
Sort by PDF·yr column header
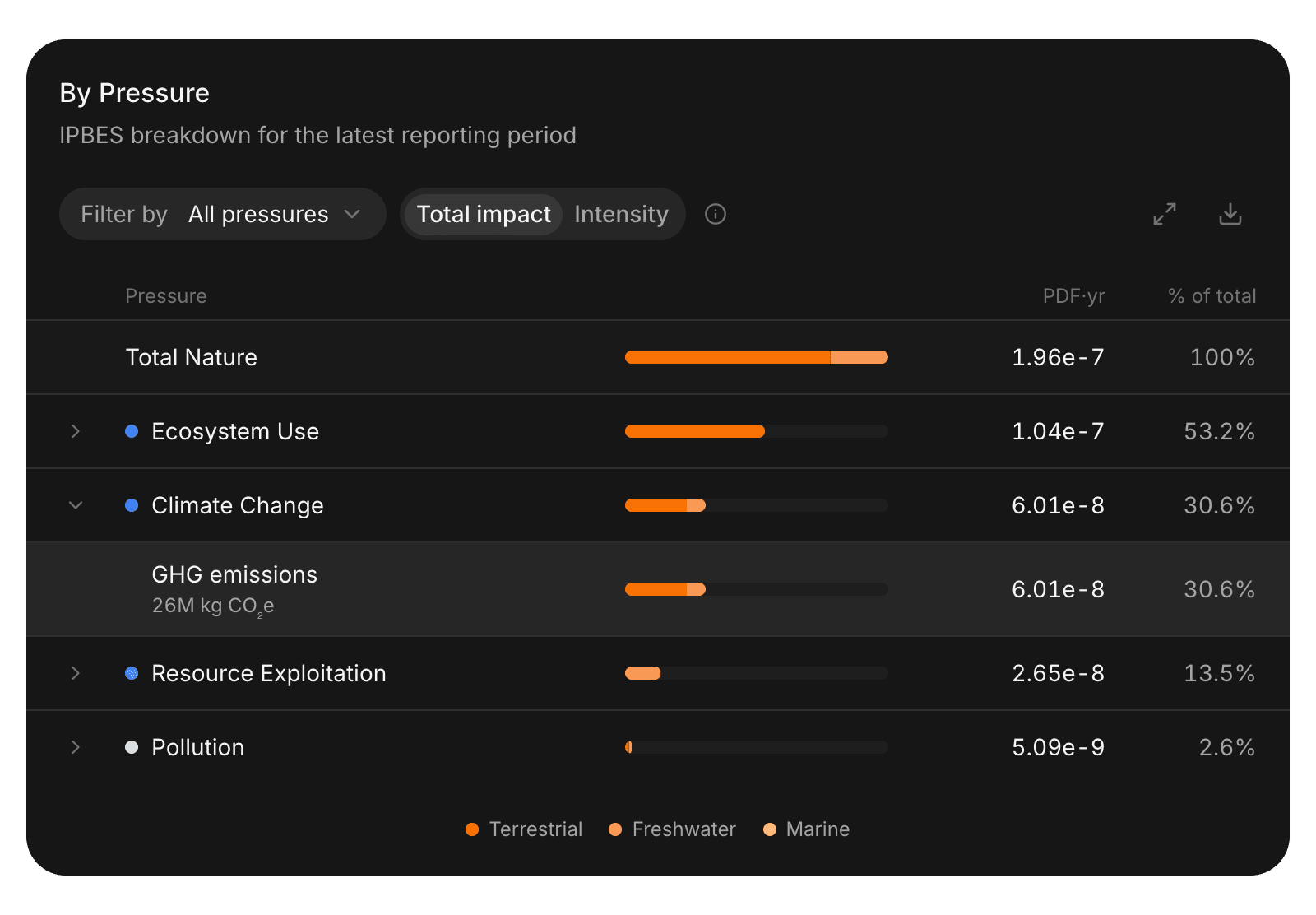coord(1073,296)
